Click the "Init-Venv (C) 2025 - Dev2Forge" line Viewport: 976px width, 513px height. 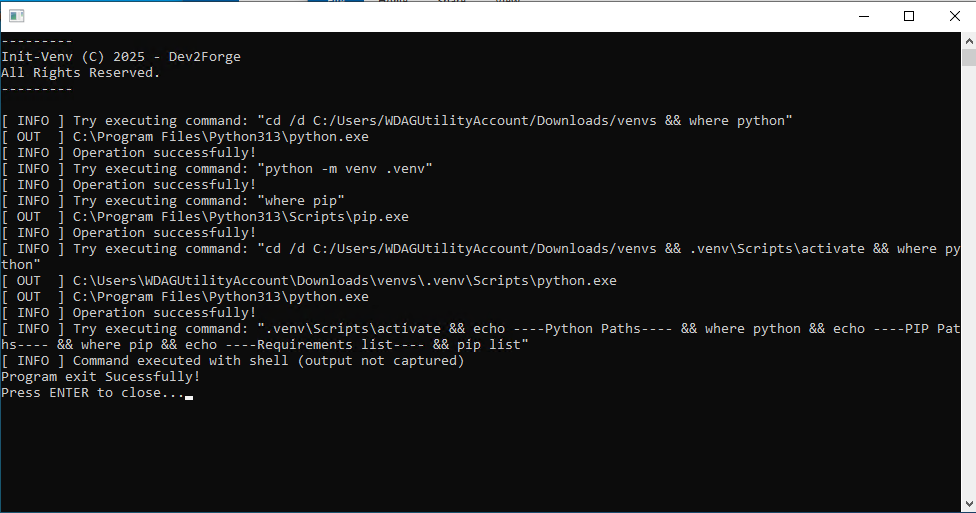click(x=121, y=57)
